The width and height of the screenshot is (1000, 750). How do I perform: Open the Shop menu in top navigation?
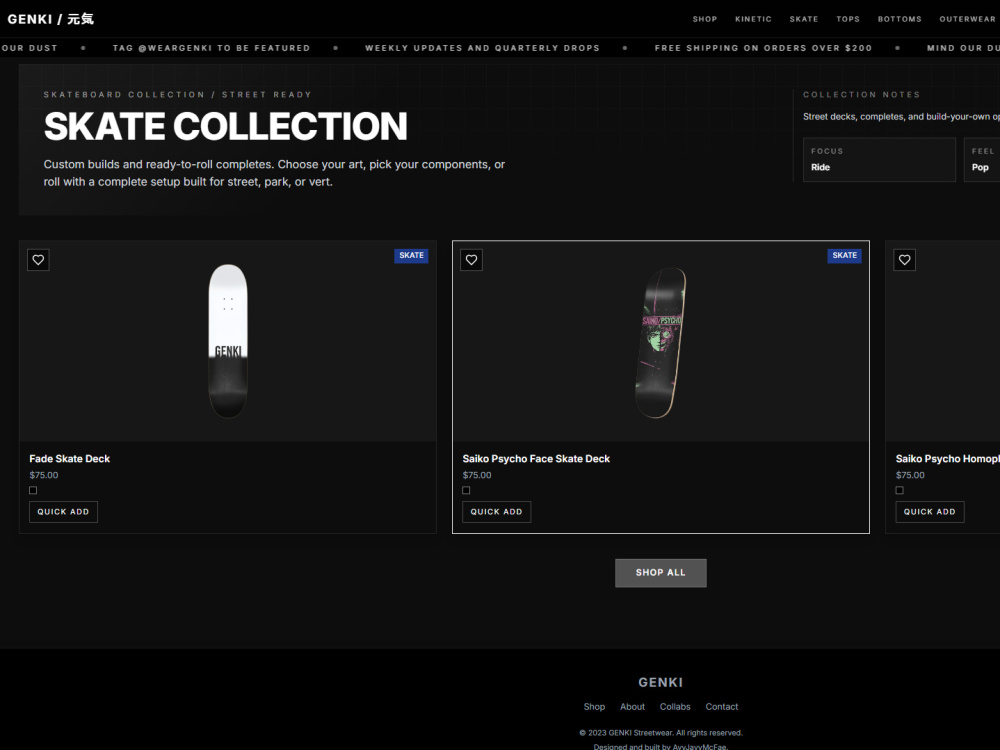(x=705, y=19)
